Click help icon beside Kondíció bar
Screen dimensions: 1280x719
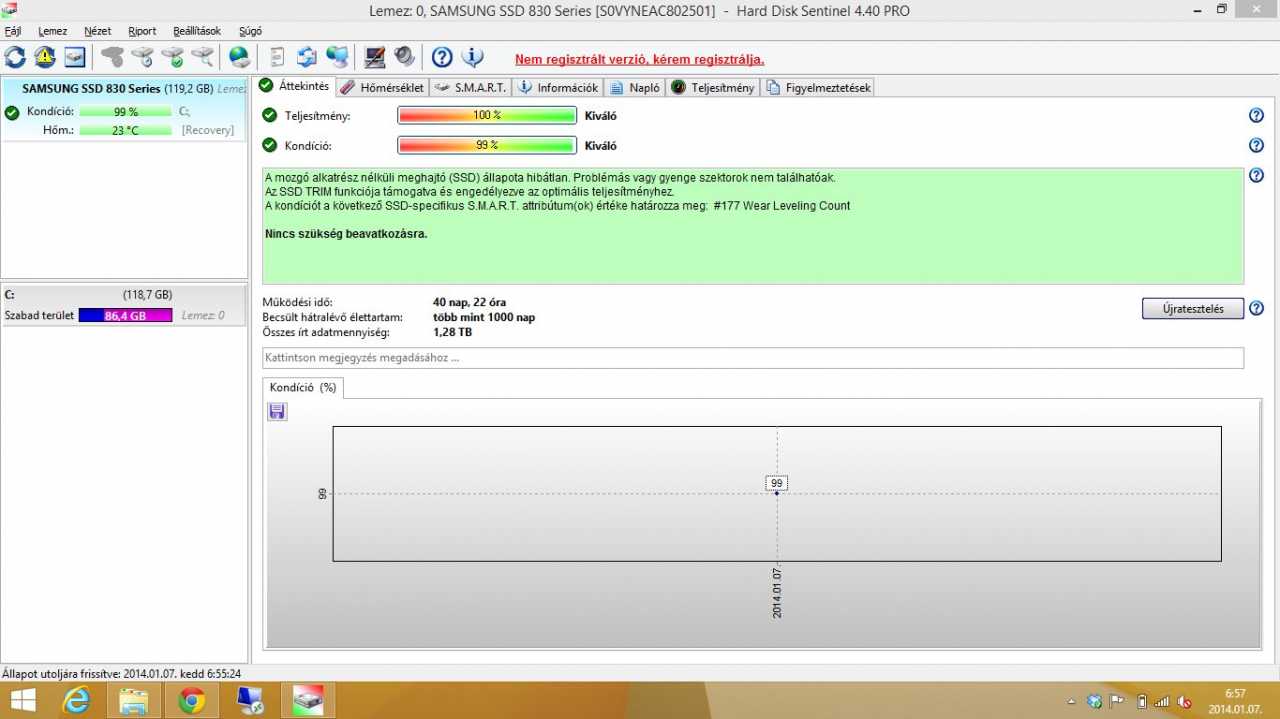(x=1256, y=146)
